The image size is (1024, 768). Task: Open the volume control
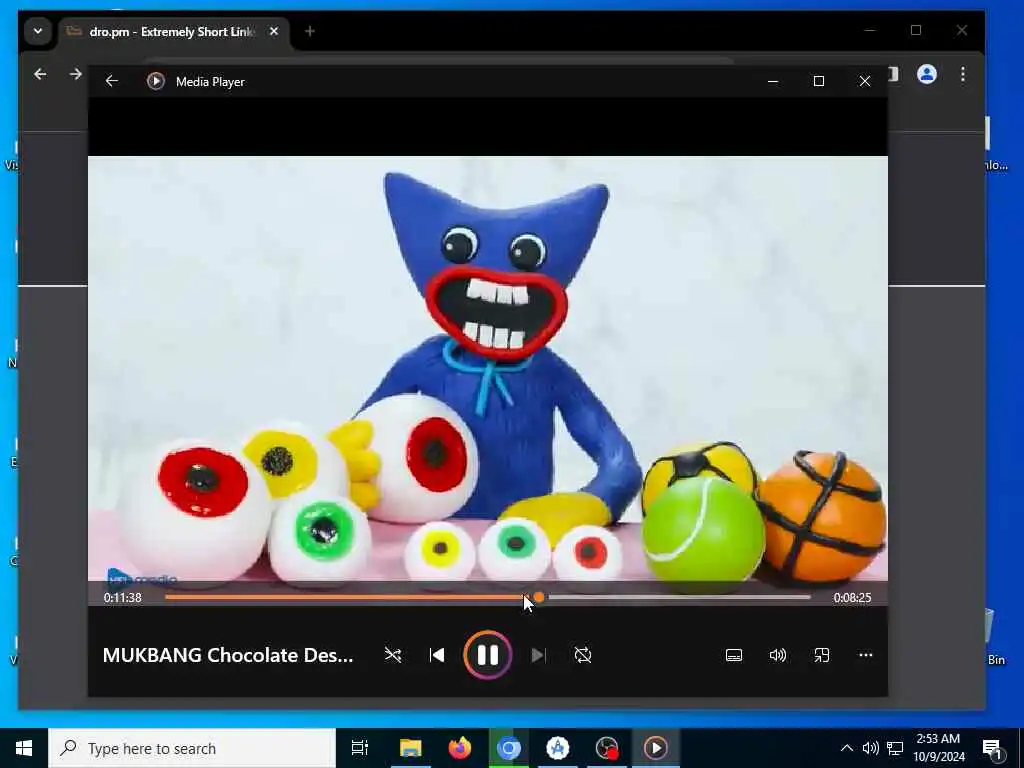point(778,655)
